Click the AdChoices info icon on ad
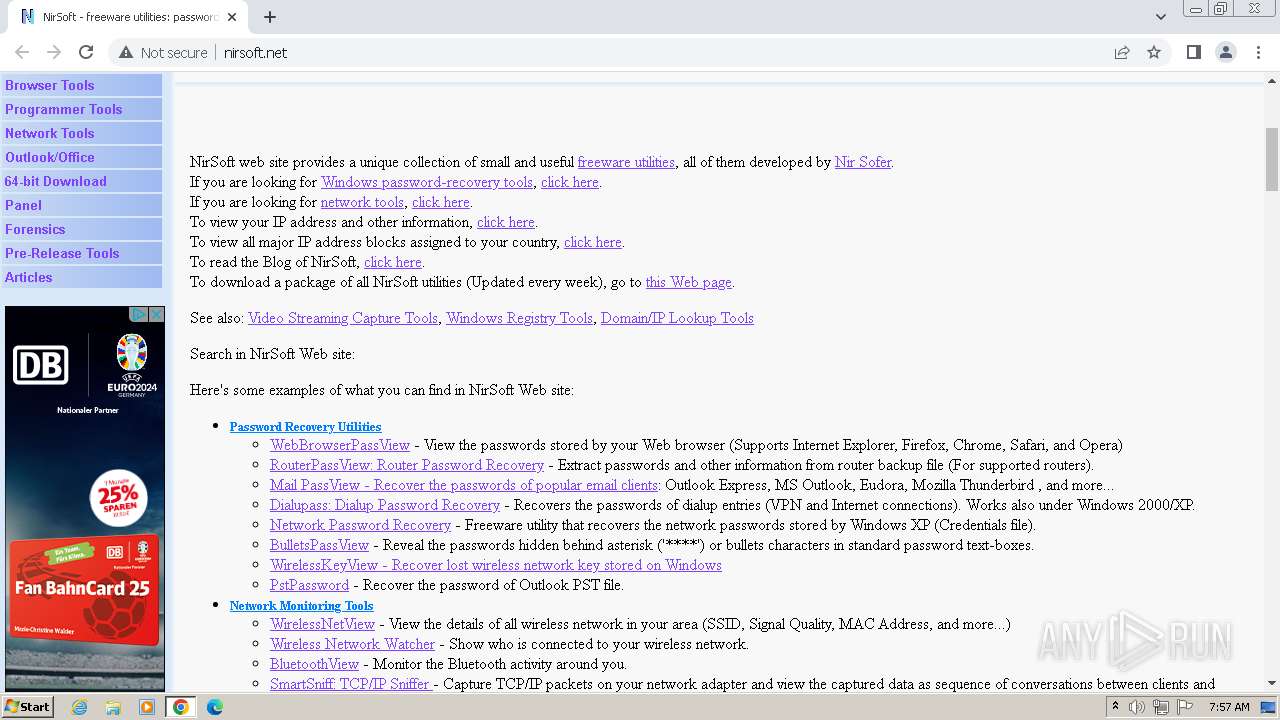 click(140, 314)
